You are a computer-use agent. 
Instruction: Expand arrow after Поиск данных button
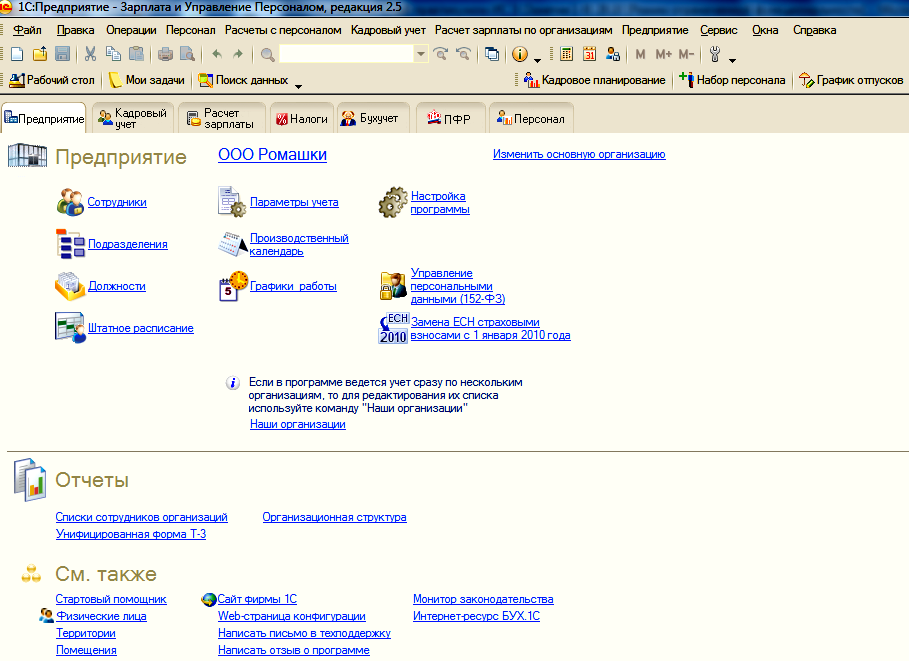click(x=299, y=86)
